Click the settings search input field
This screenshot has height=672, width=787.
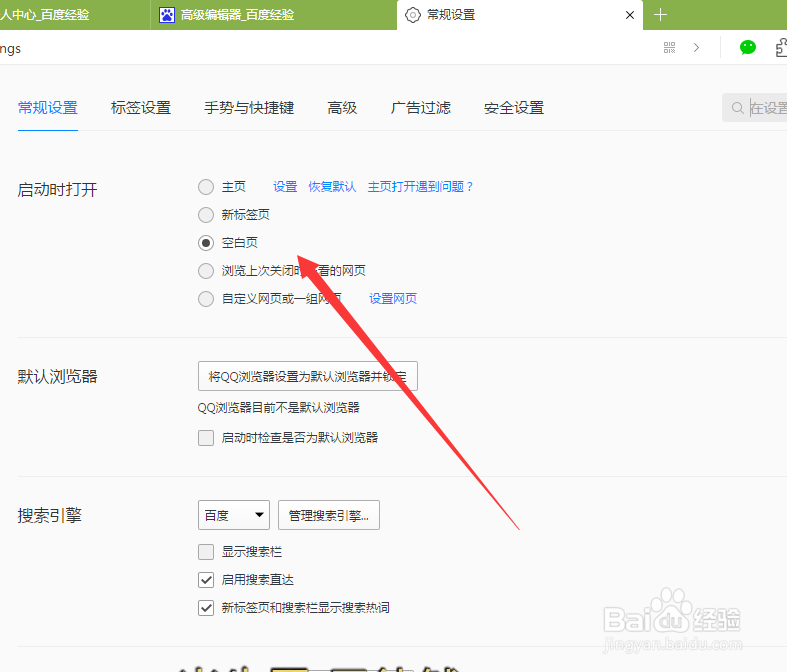pyautogui.click(x=754, y=108)
